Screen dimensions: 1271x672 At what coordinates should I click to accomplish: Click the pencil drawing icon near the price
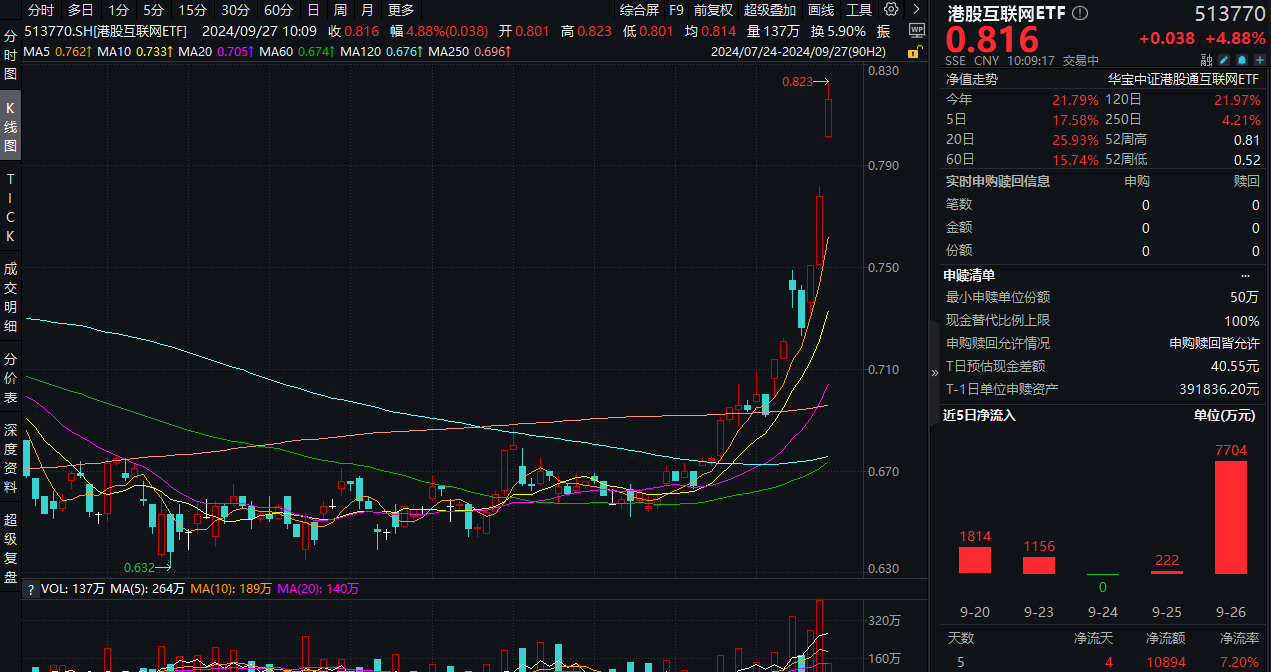pos(1222,61)
